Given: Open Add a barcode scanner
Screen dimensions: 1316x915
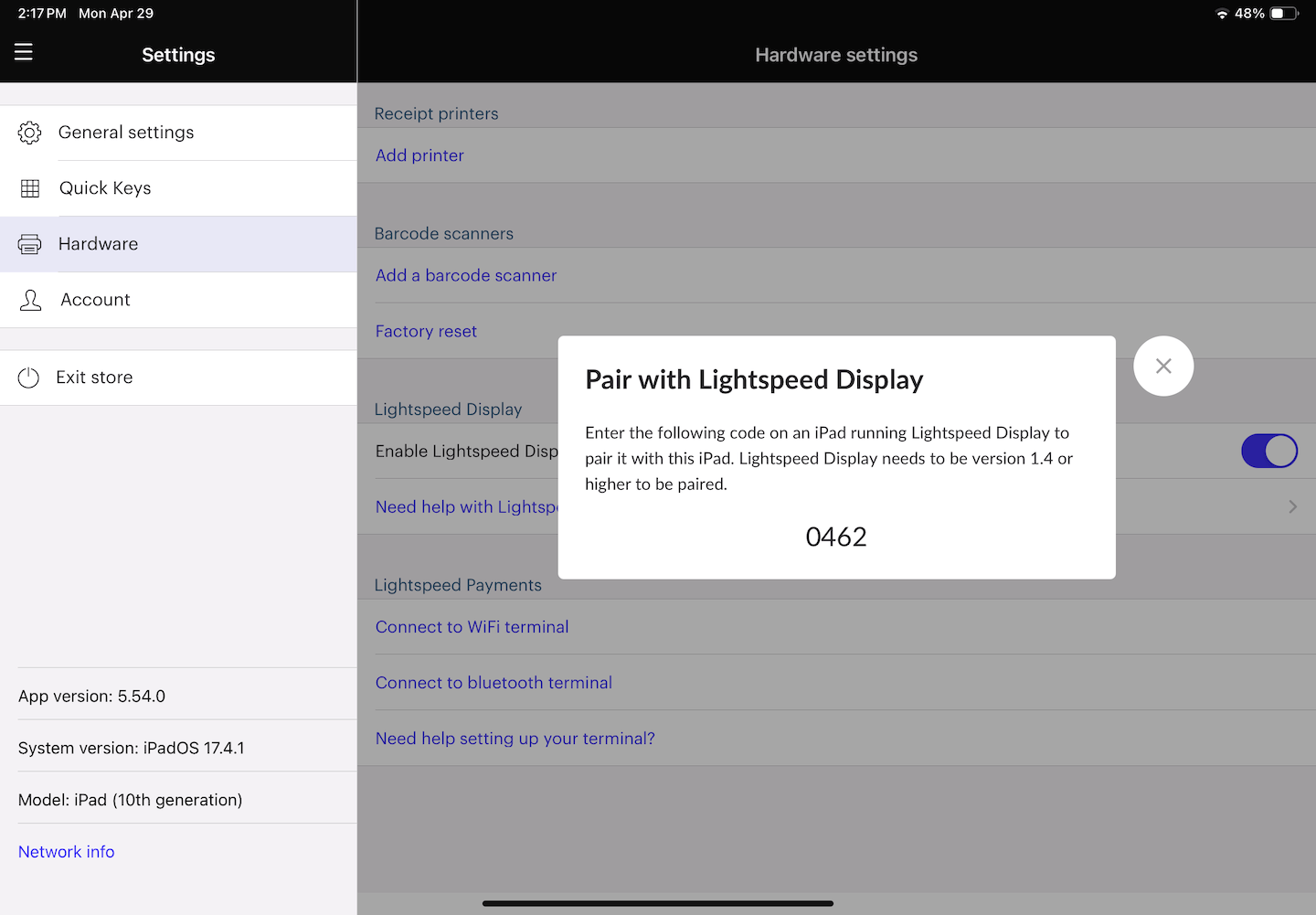Looking at the screenshot, I should (x=465, y=275).
